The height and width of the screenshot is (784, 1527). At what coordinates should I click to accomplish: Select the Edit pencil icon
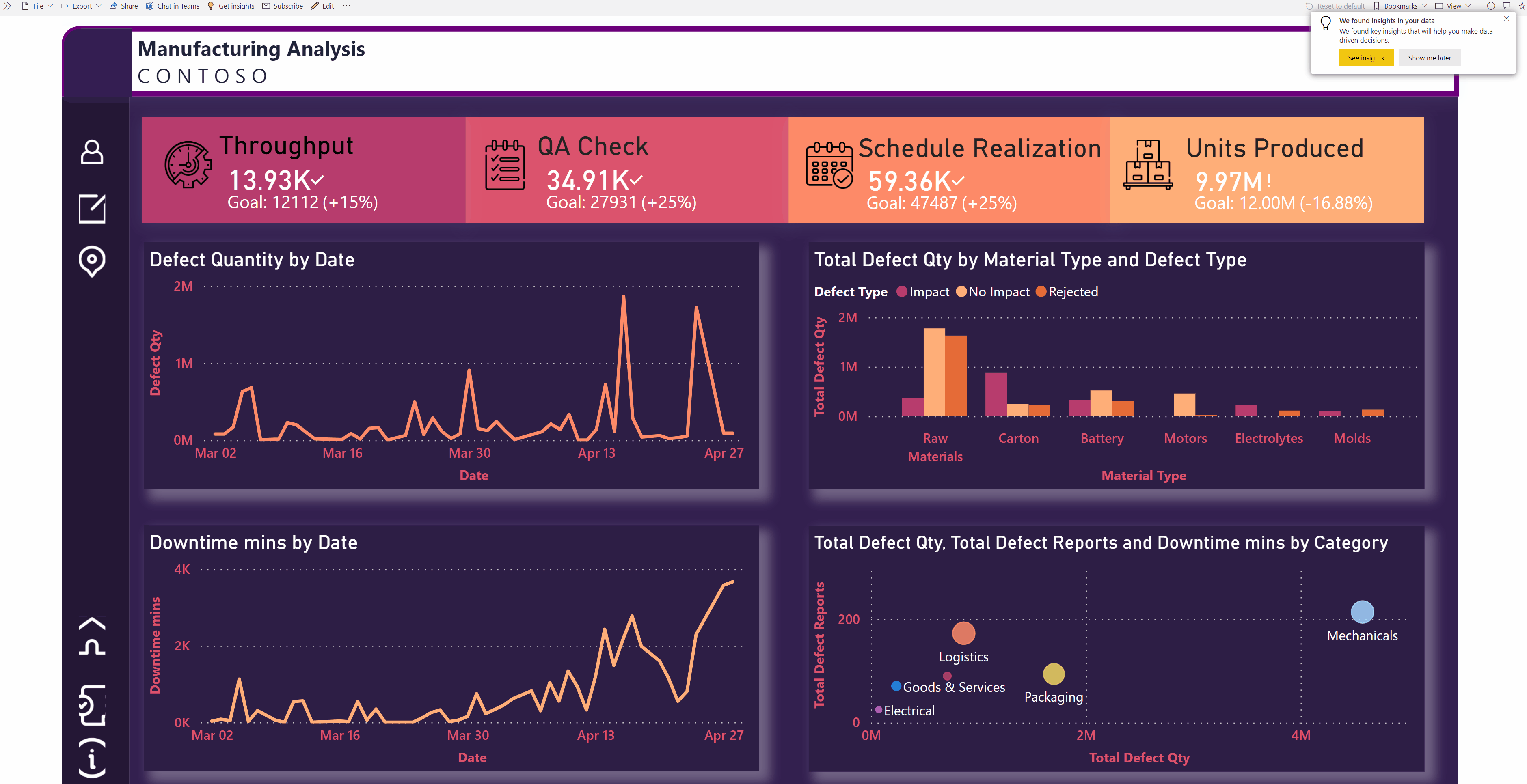click(x=314, y=6)
